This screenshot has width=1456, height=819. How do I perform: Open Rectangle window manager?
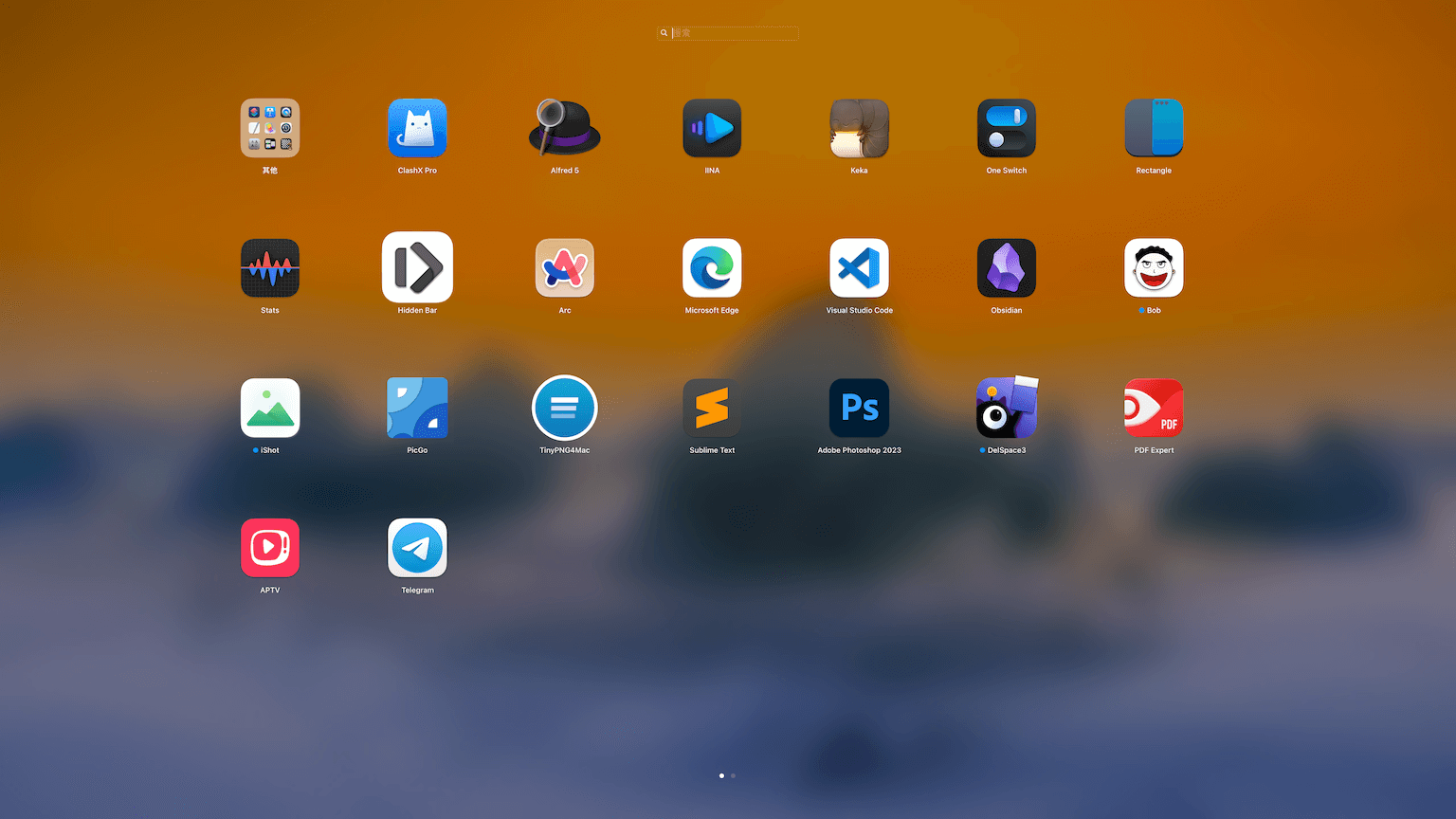coord(1154,128)
